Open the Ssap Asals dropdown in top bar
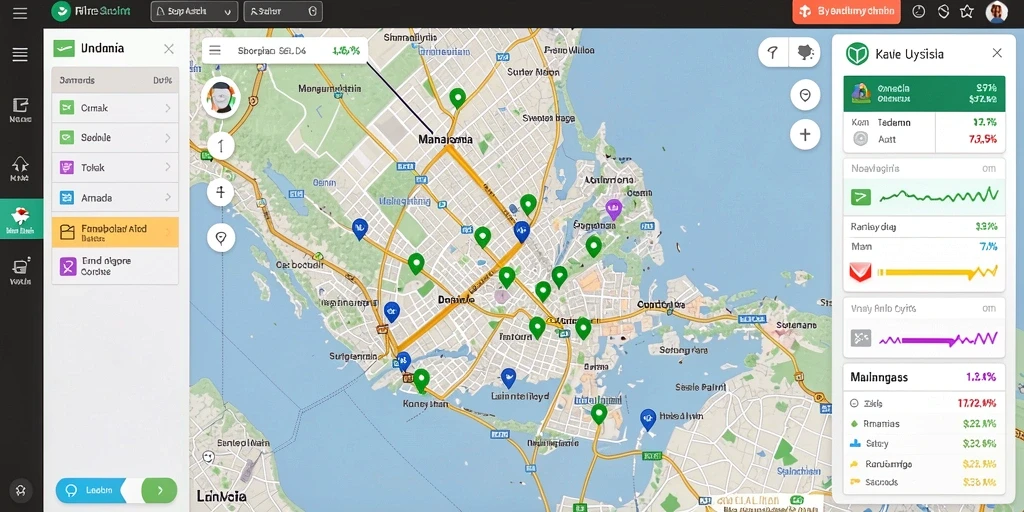Viewport: 1024px width, 512px height. (x=194, y=11)
